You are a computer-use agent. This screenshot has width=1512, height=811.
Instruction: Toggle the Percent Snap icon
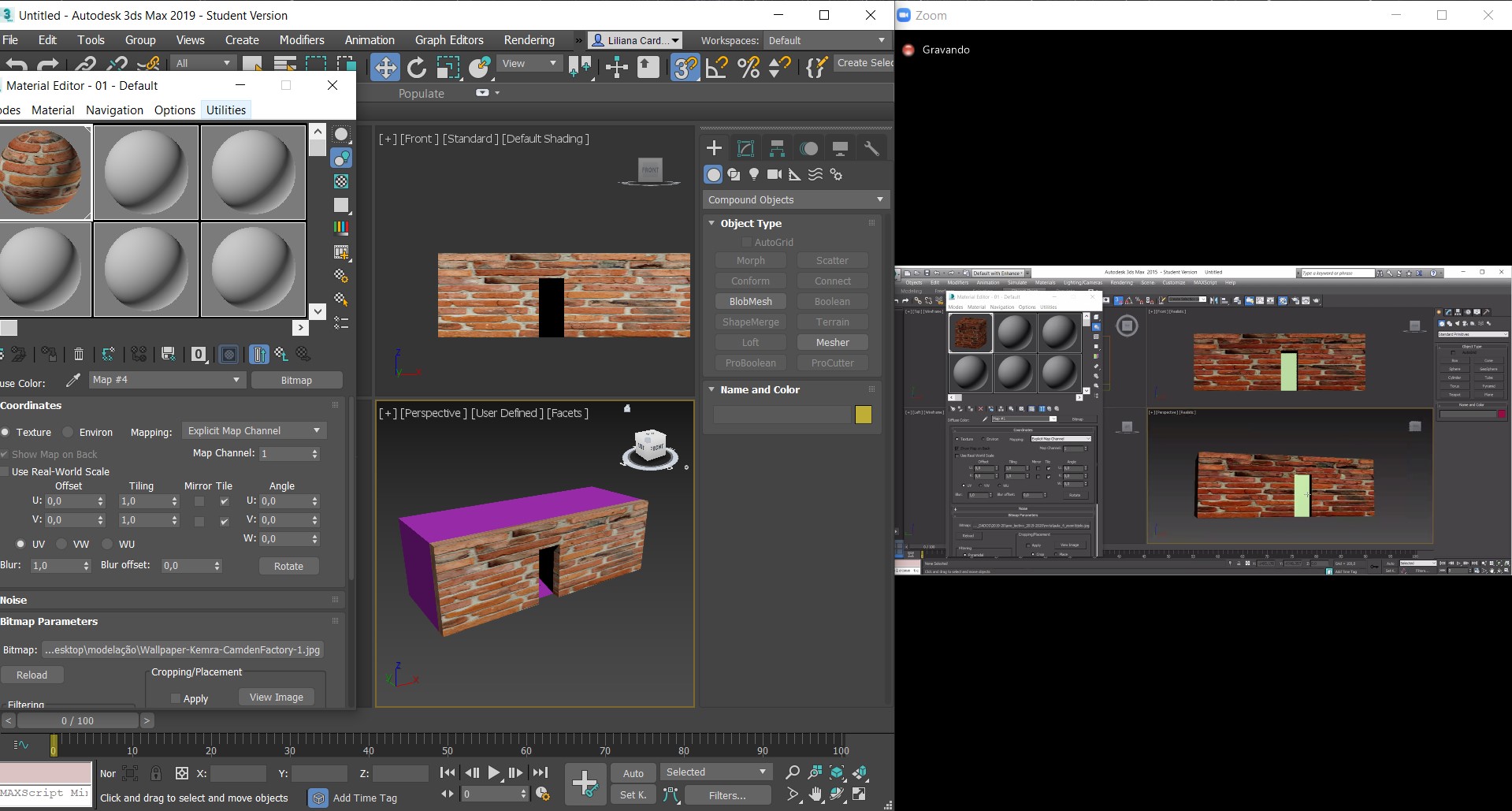pyautogui.click(x=749, y=68)
